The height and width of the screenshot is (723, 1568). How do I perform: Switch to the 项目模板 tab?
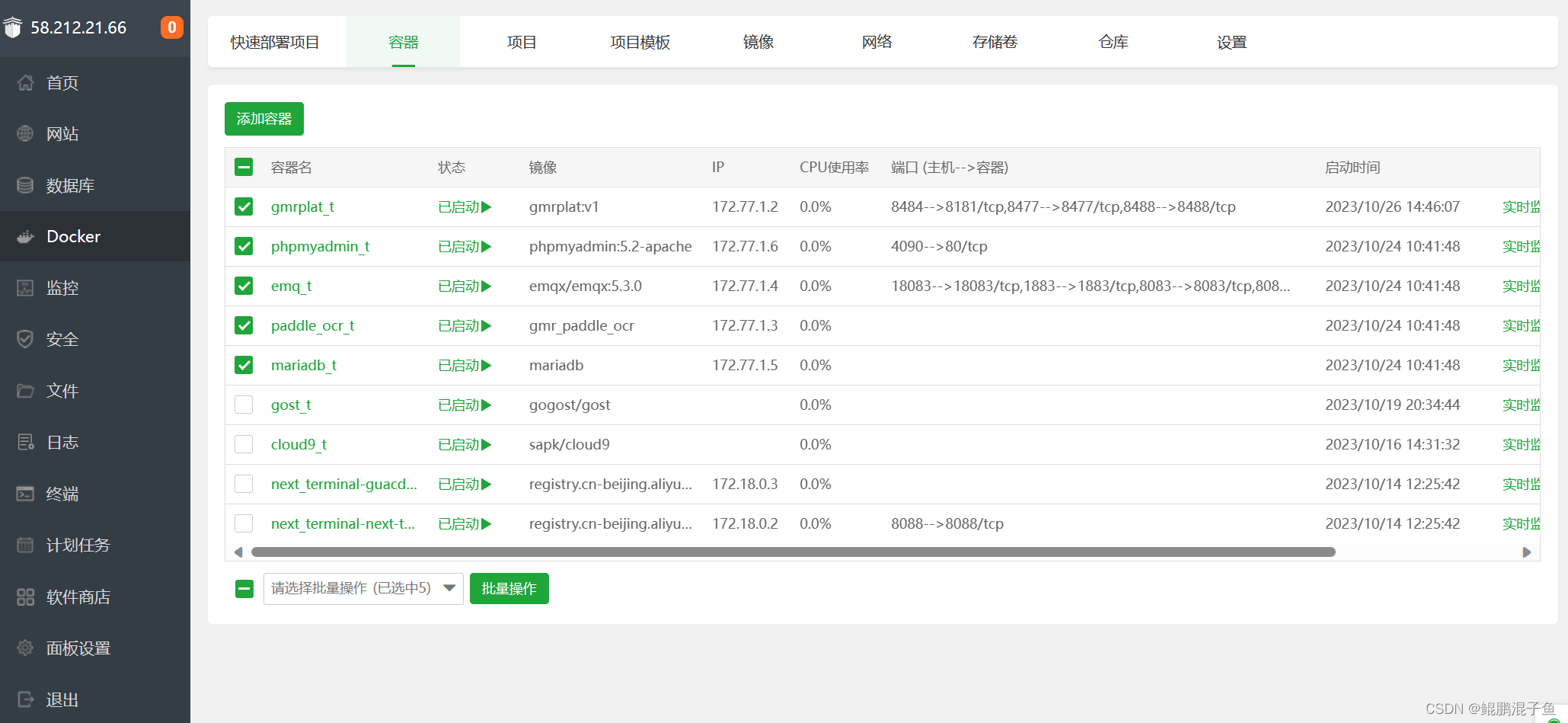(x=640, y=42)
